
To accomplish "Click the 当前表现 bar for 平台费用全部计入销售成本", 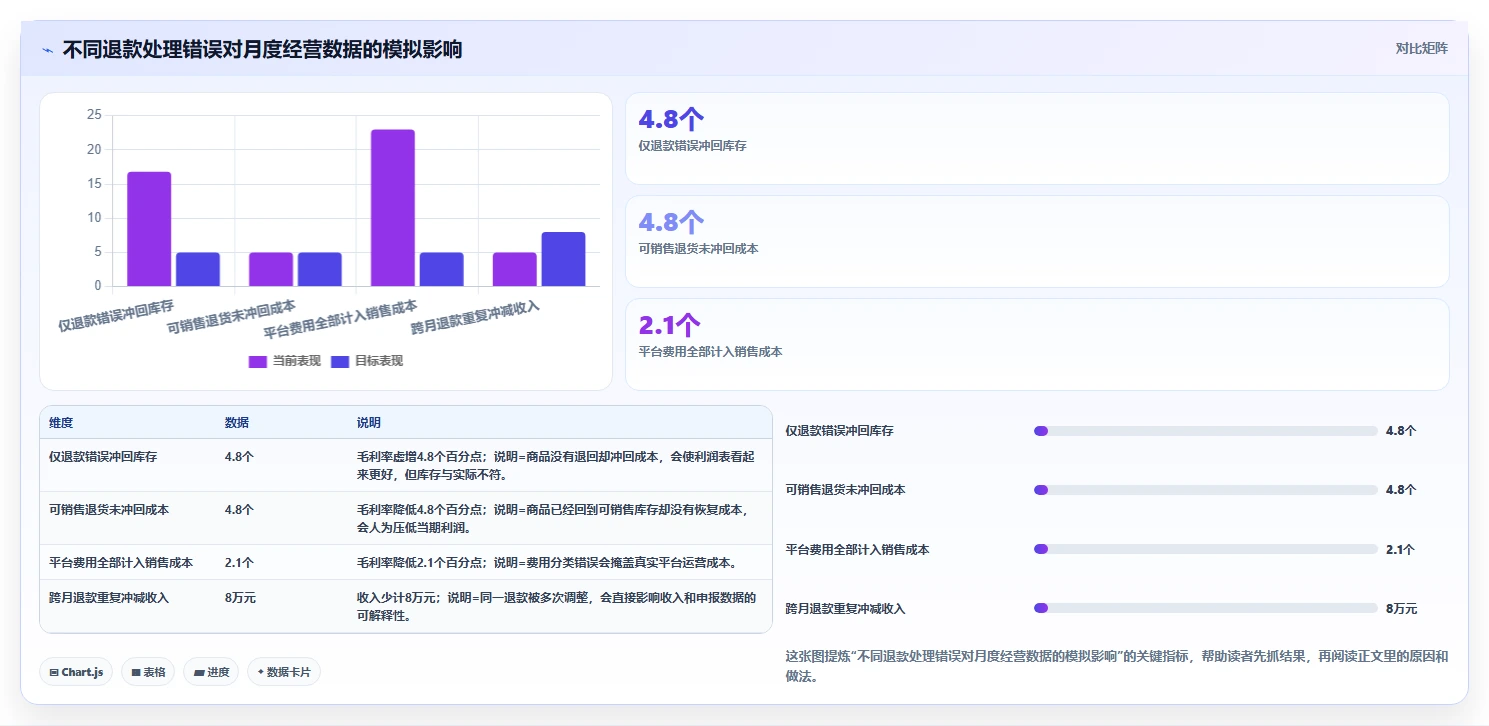I will 393,208.
